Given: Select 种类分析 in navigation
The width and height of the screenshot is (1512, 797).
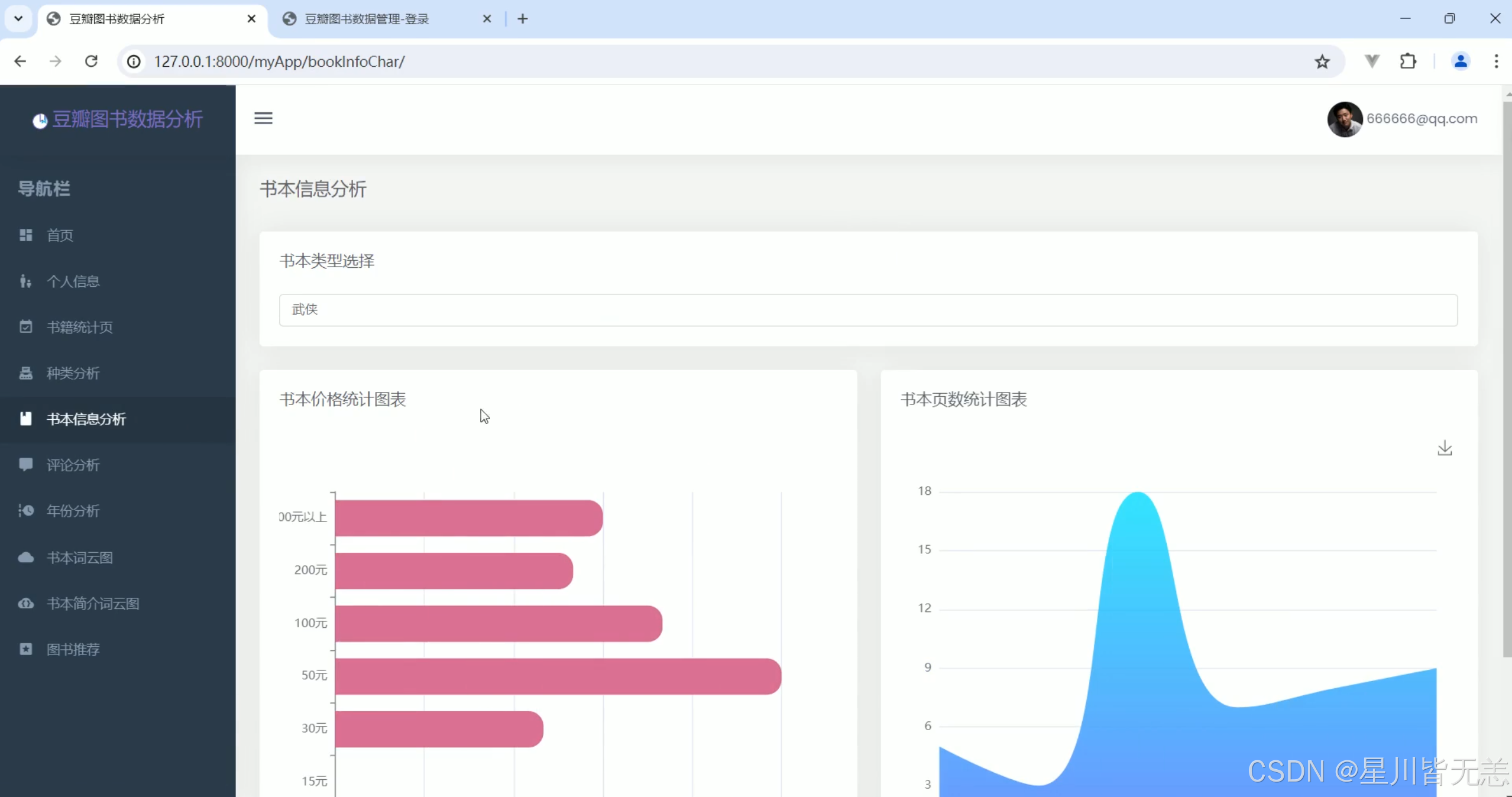Looking at the screenshot, I should click(73, 373).
